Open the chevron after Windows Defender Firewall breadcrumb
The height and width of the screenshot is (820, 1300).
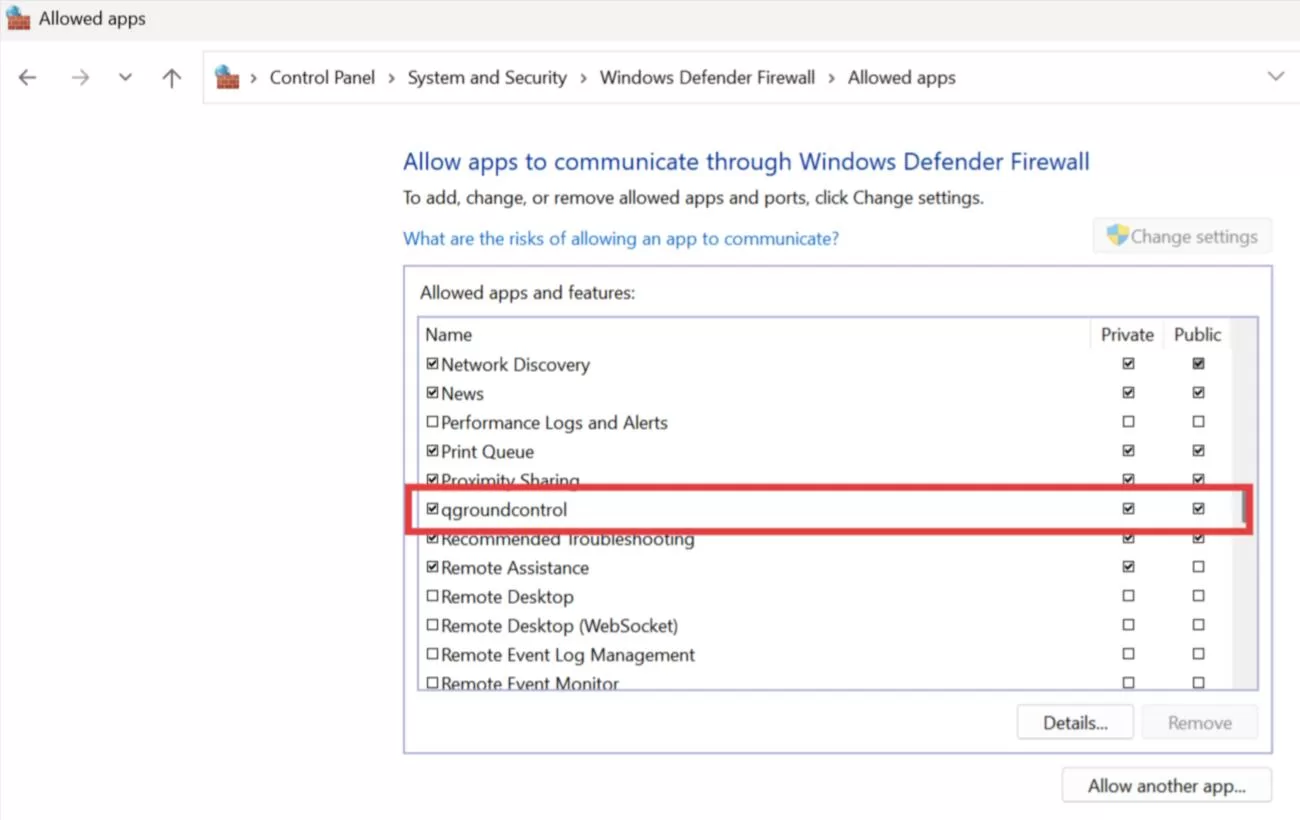click(831, 78)
